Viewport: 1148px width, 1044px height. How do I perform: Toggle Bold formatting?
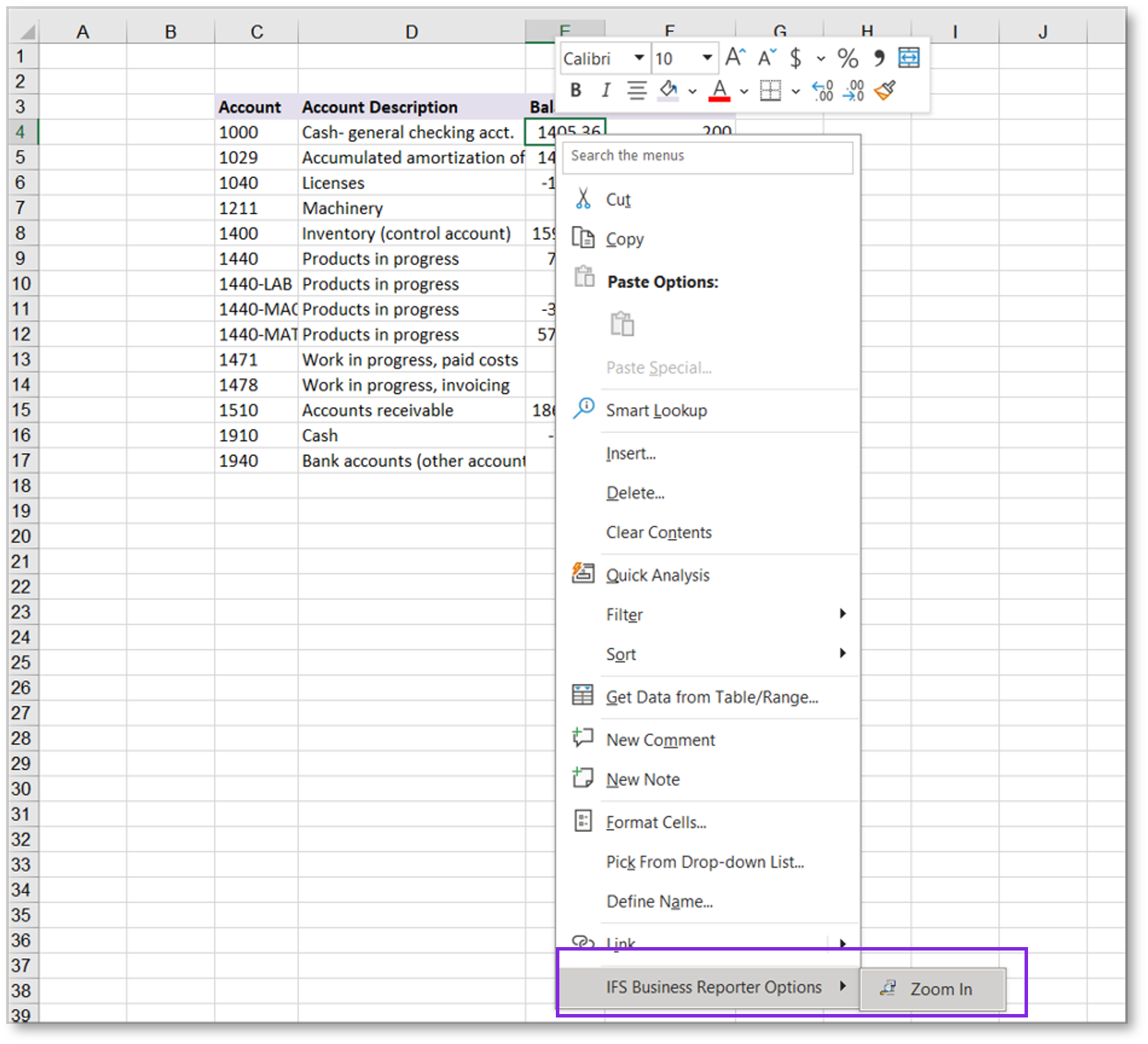point(575,91)
